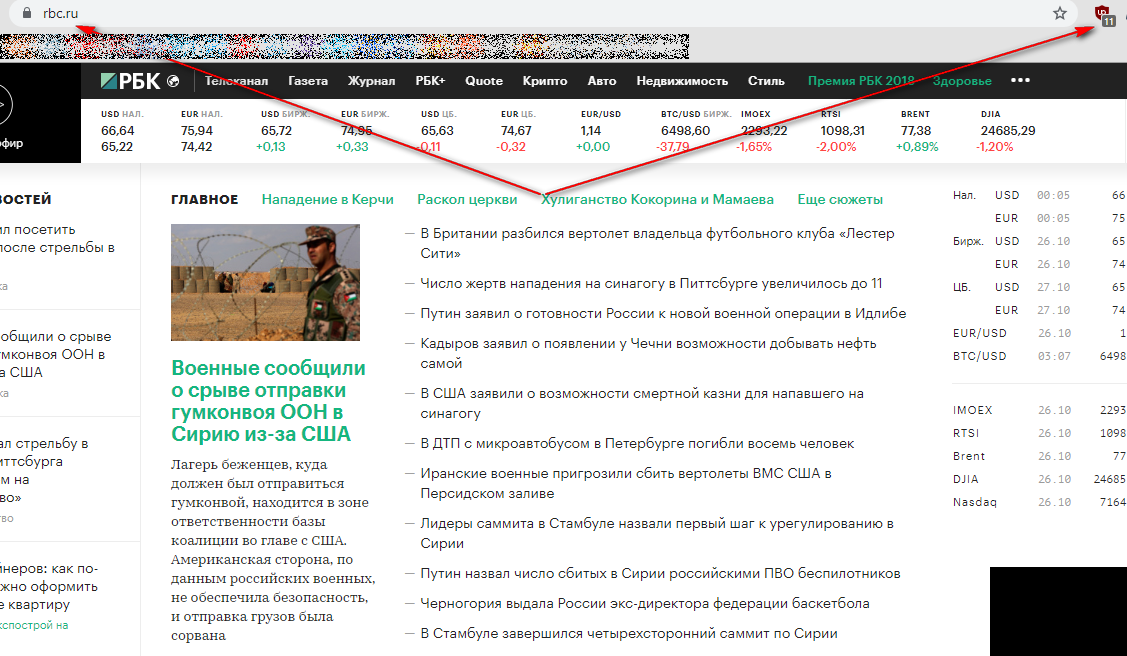Go to РБК+ section
The image size is (1127, 656).
[430, 81]
